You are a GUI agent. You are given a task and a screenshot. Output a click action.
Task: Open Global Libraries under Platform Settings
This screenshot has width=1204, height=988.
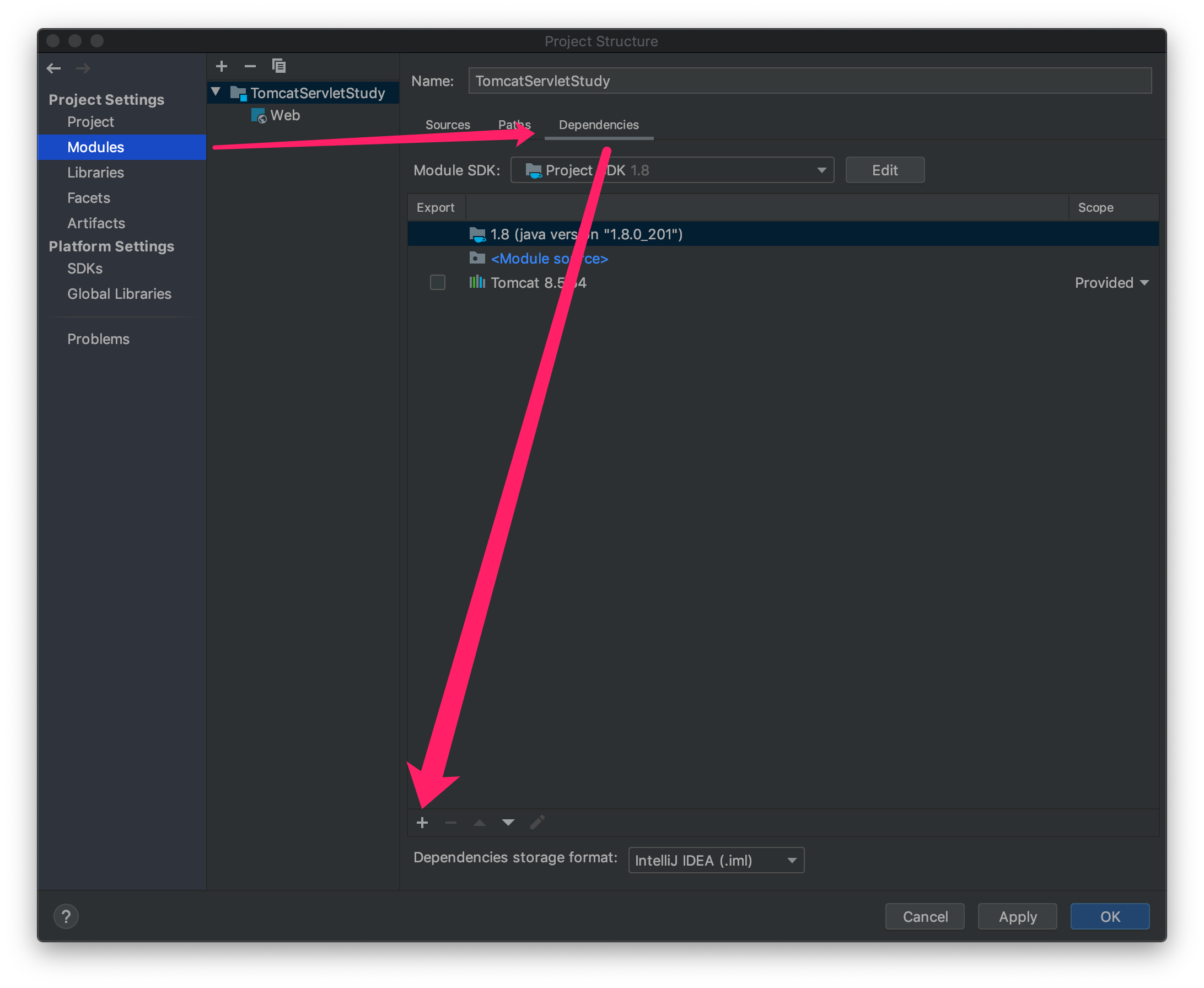pos(119,294)
